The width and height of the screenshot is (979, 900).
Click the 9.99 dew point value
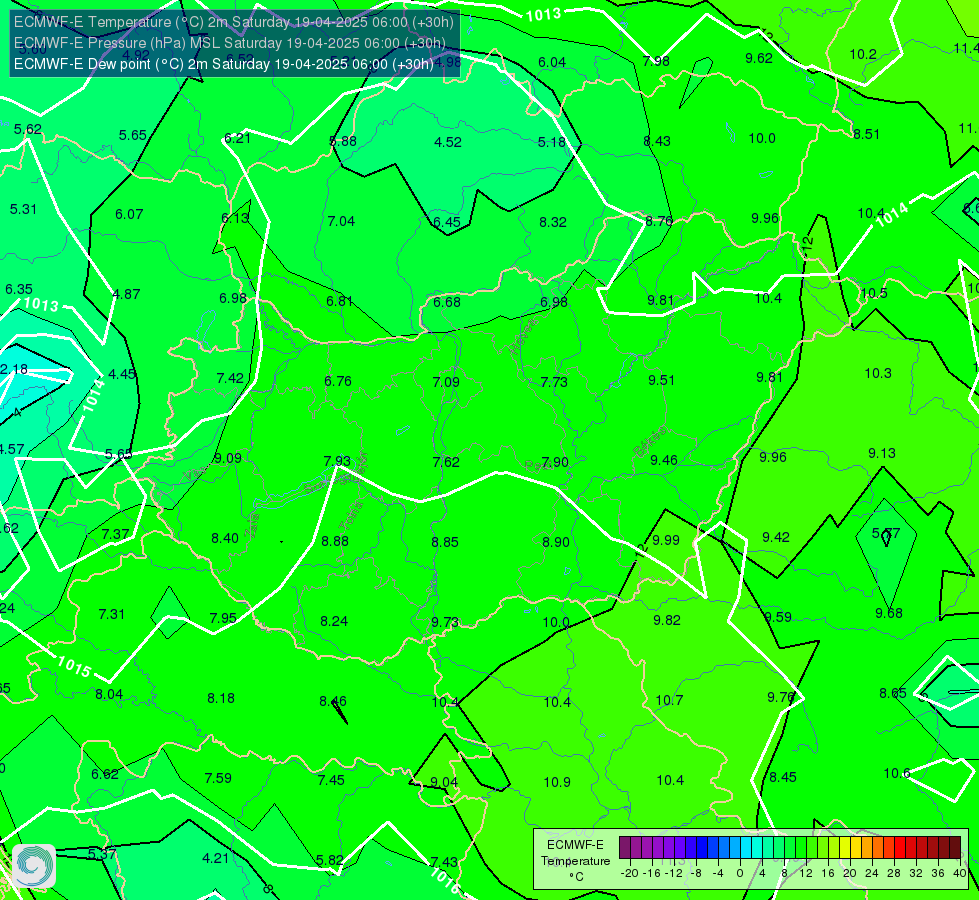click(x=666, y=540)
